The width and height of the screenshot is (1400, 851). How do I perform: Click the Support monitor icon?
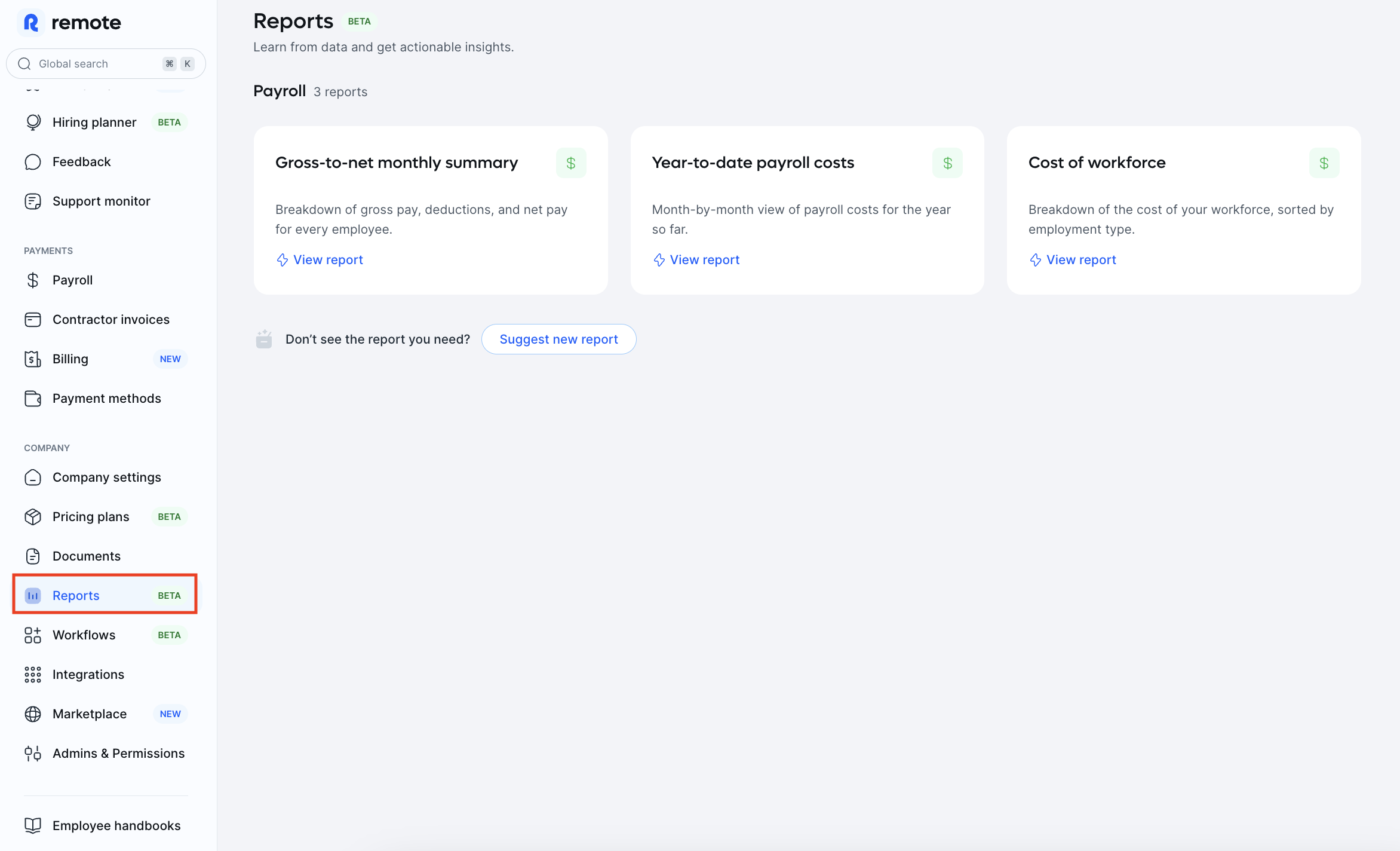[33, 201]
